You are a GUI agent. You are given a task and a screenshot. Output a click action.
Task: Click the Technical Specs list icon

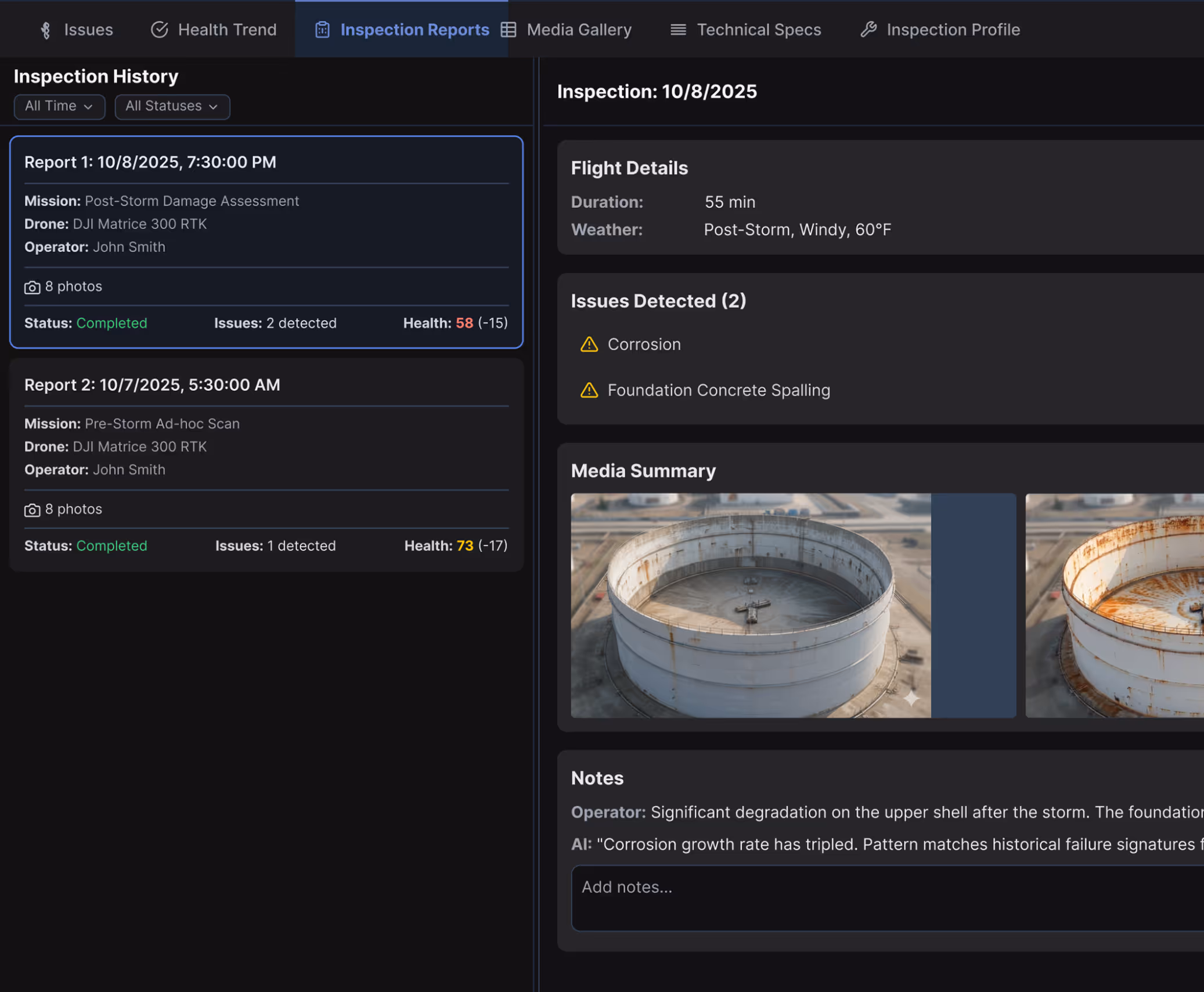tap(678, 30)
